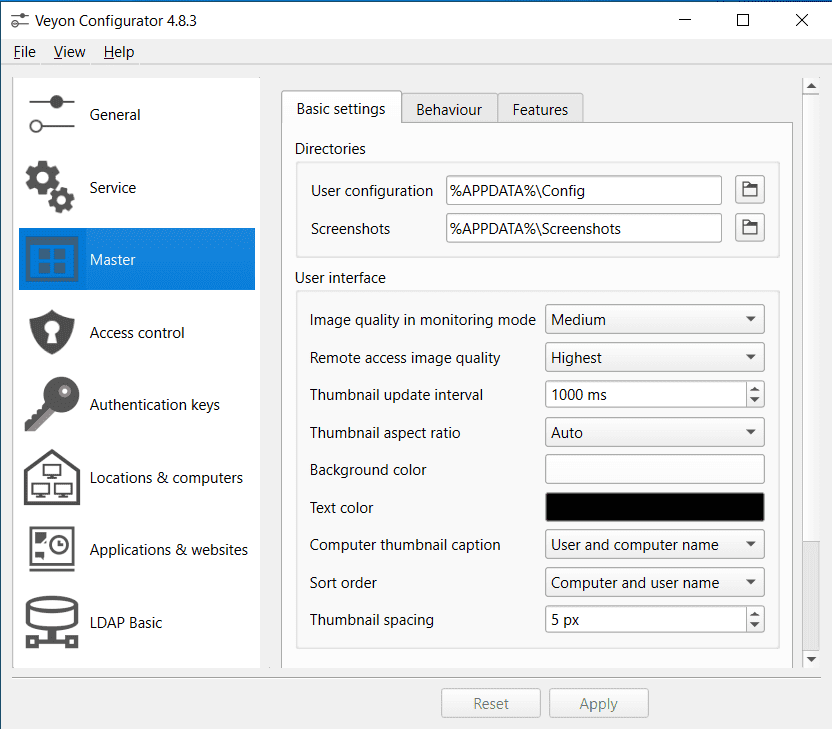Open the File menu
Screen dimensions: 832x729
click(25, 52)
